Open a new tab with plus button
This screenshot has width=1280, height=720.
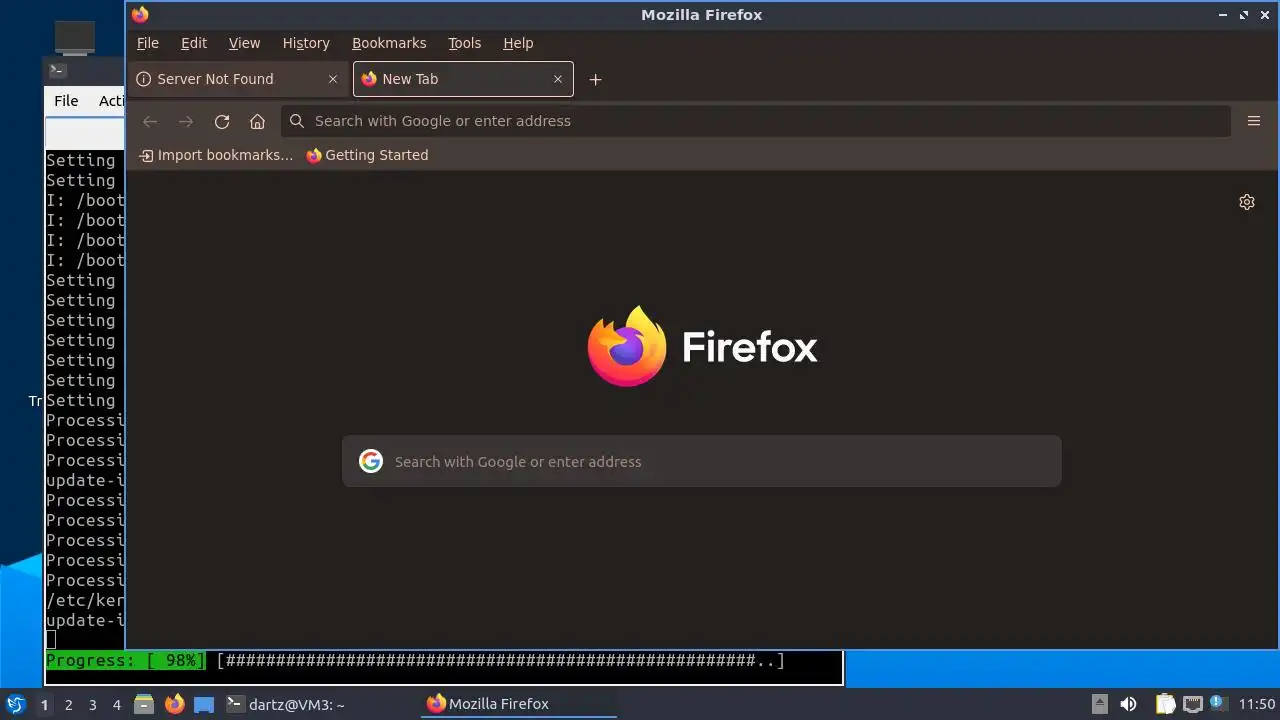pos(595,79)
